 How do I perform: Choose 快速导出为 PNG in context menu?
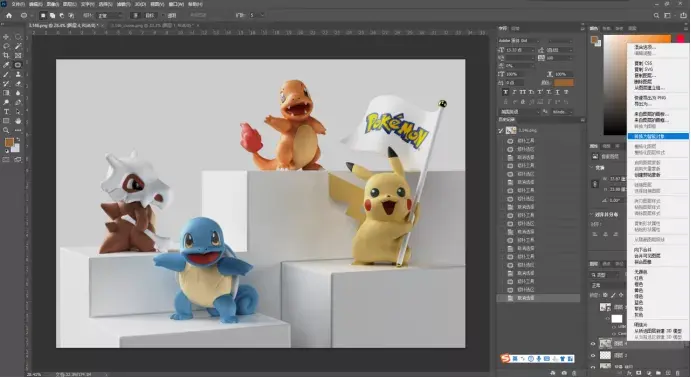(650, 98)
